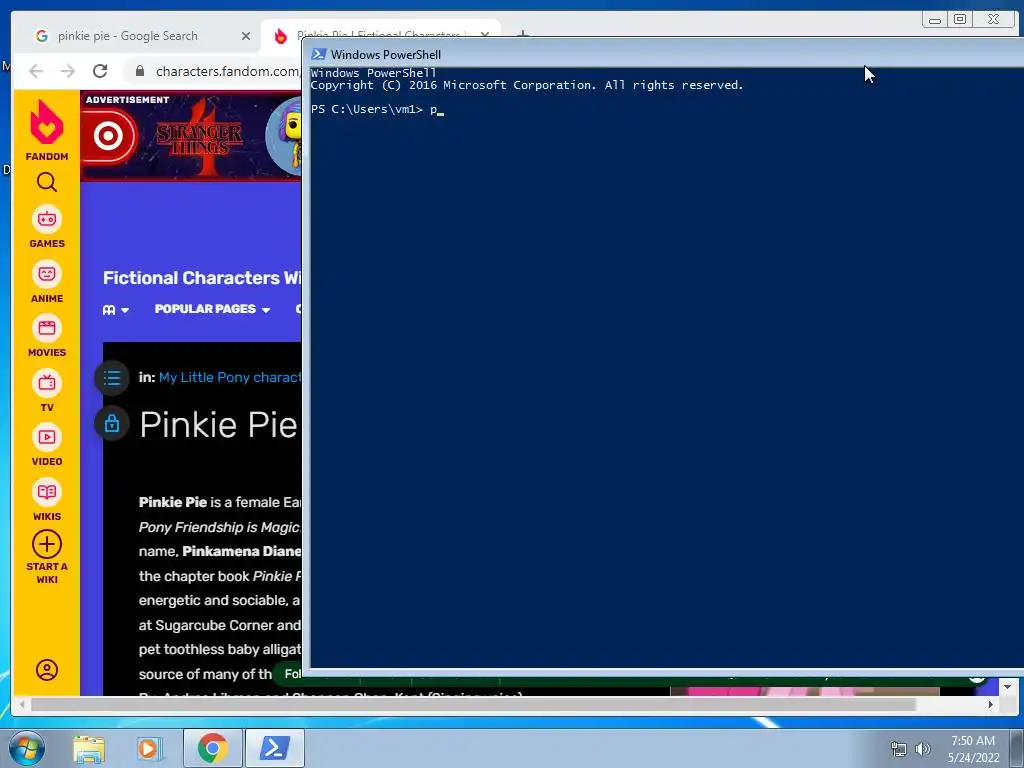Click Show Desktop button at taskbar end

(1017, 748)
